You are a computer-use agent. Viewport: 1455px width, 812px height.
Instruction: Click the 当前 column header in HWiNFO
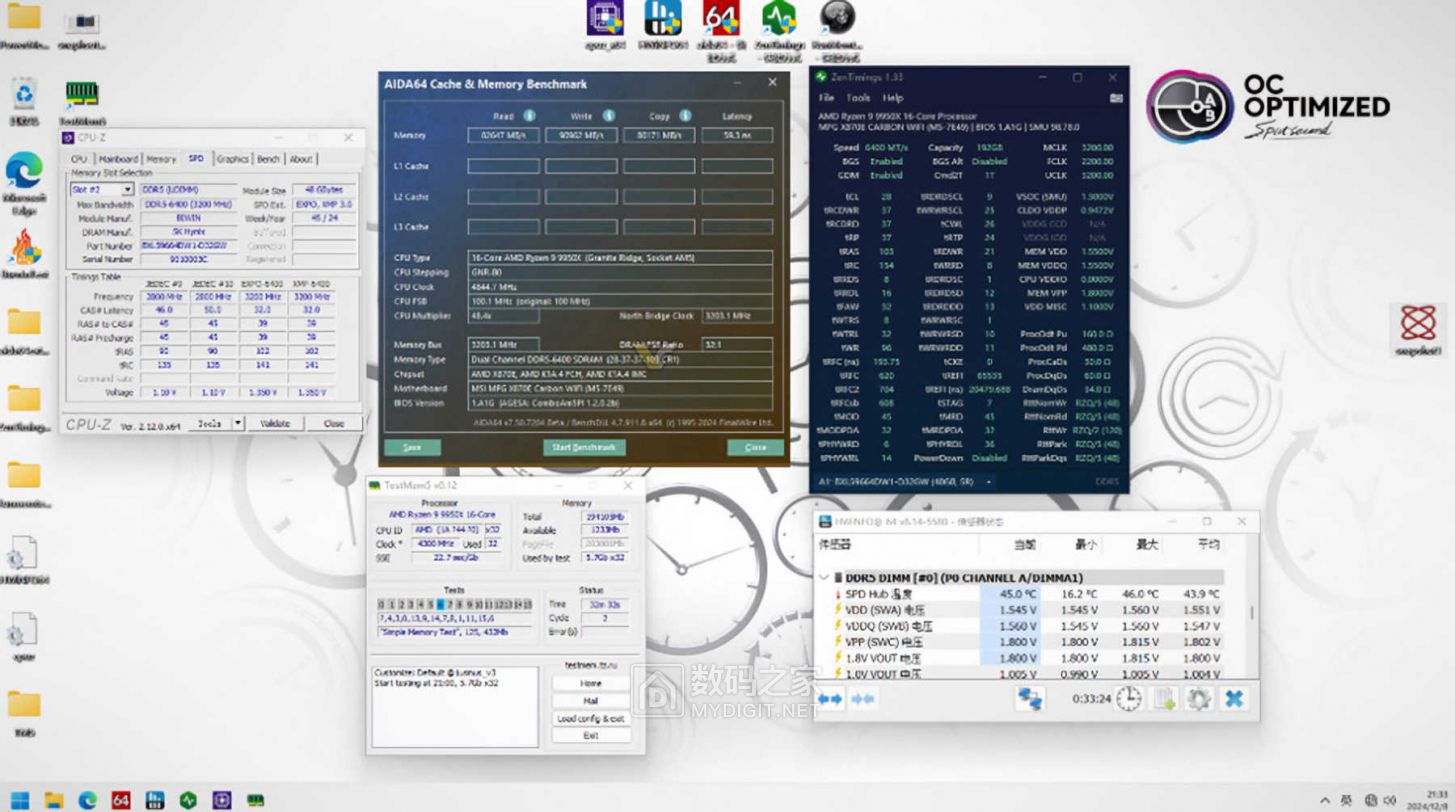1025,545
